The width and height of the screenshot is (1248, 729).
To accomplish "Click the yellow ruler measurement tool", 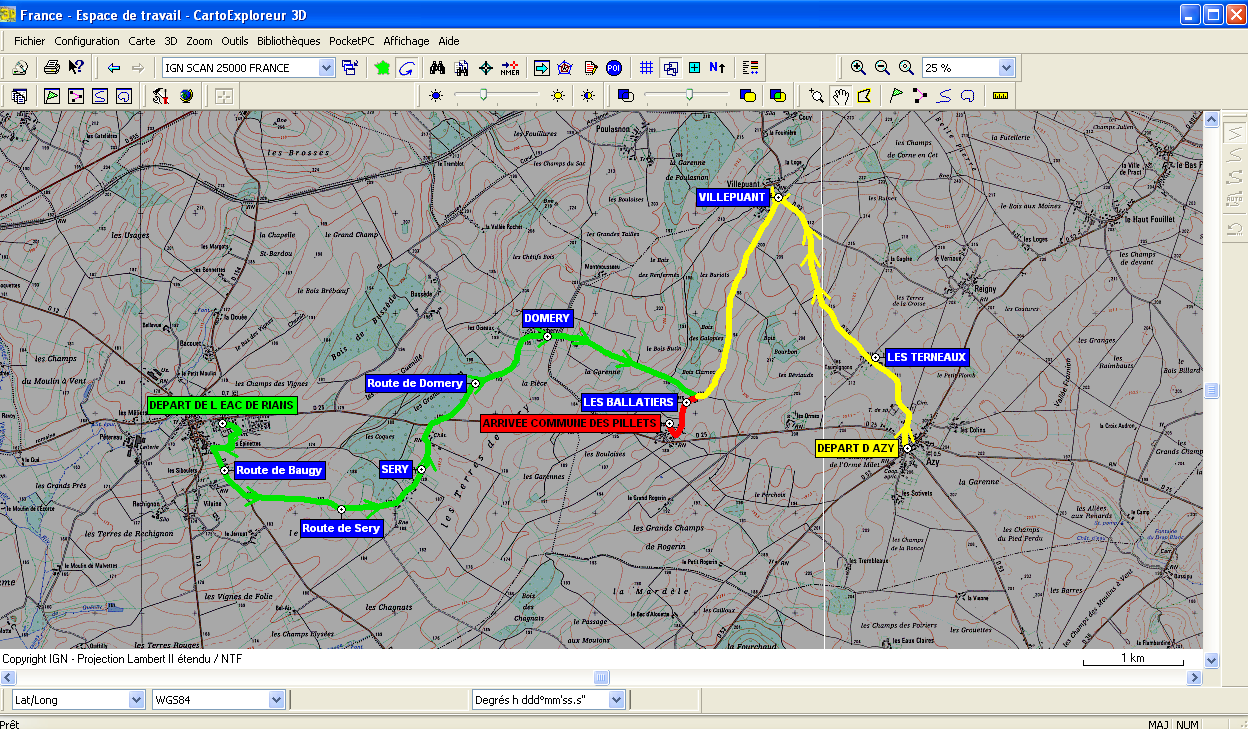I will tap(1000, 96).
